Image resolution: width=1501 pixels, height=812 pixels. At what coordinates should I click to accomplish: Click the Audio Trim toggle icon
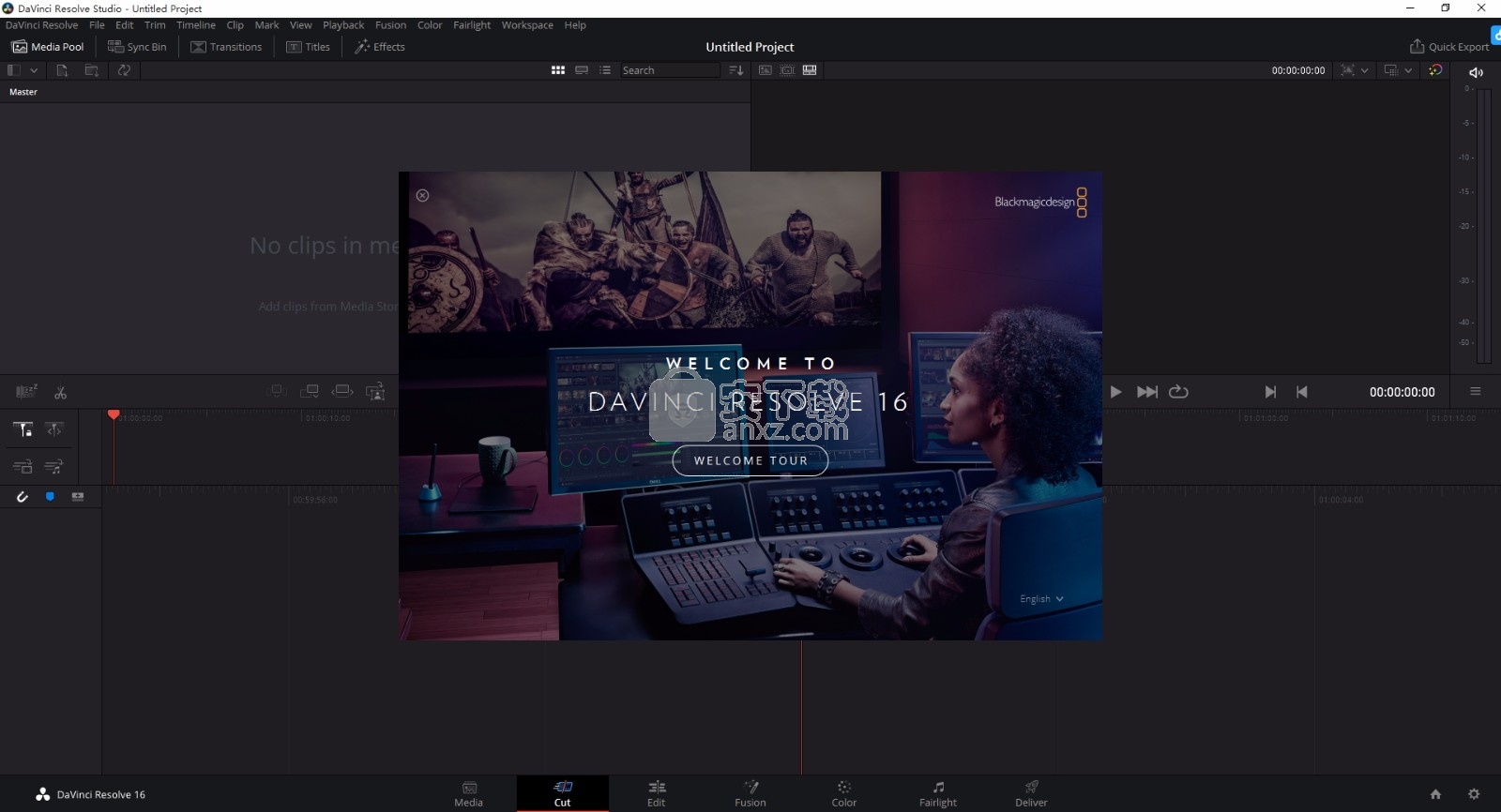tap(78, 497)
